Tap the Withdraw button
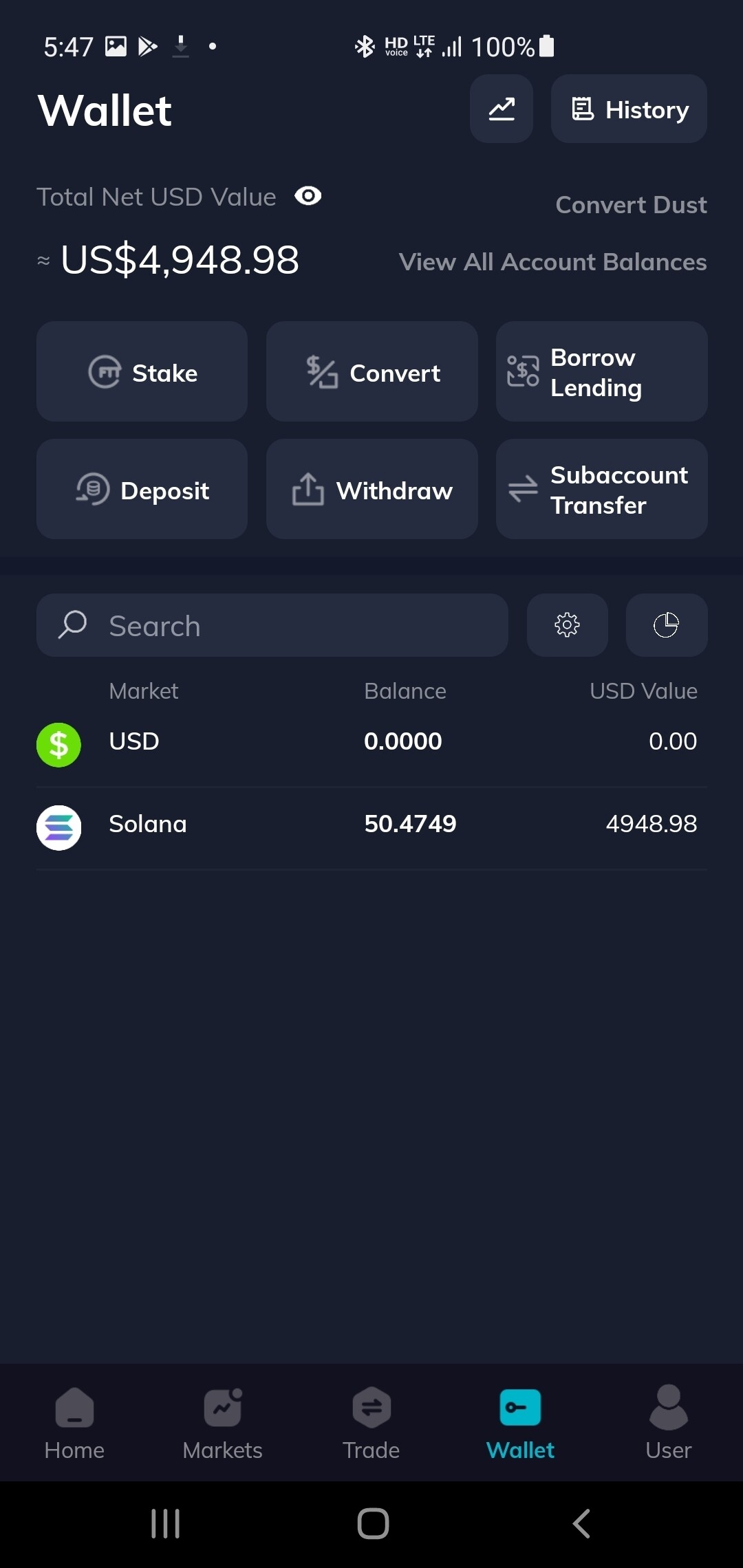 click(371, 489)
